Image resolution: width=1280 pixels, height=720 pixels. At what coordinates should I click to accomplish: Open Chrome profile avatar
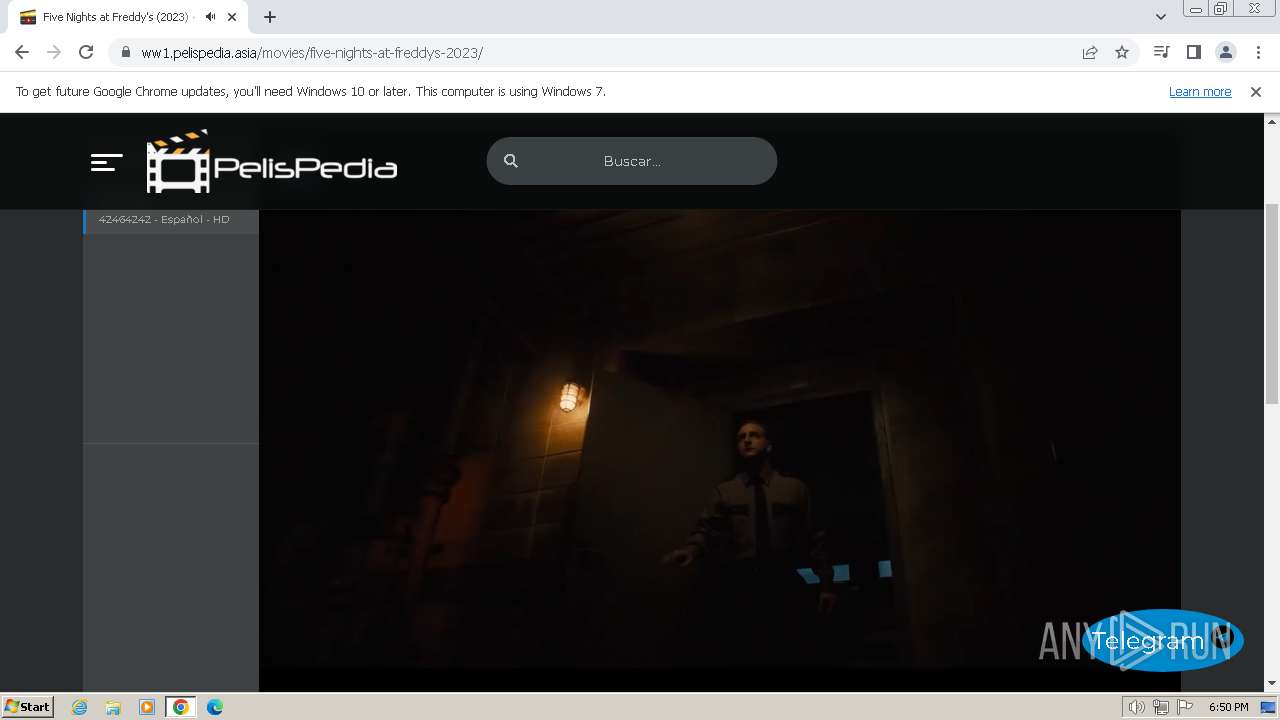pos(1226,52)
